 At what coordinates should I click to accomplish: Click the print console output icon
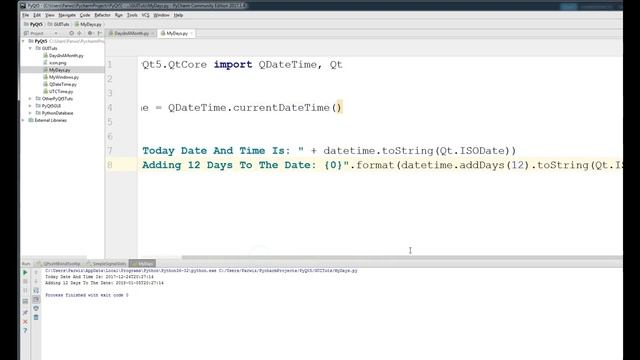[36, 308]
